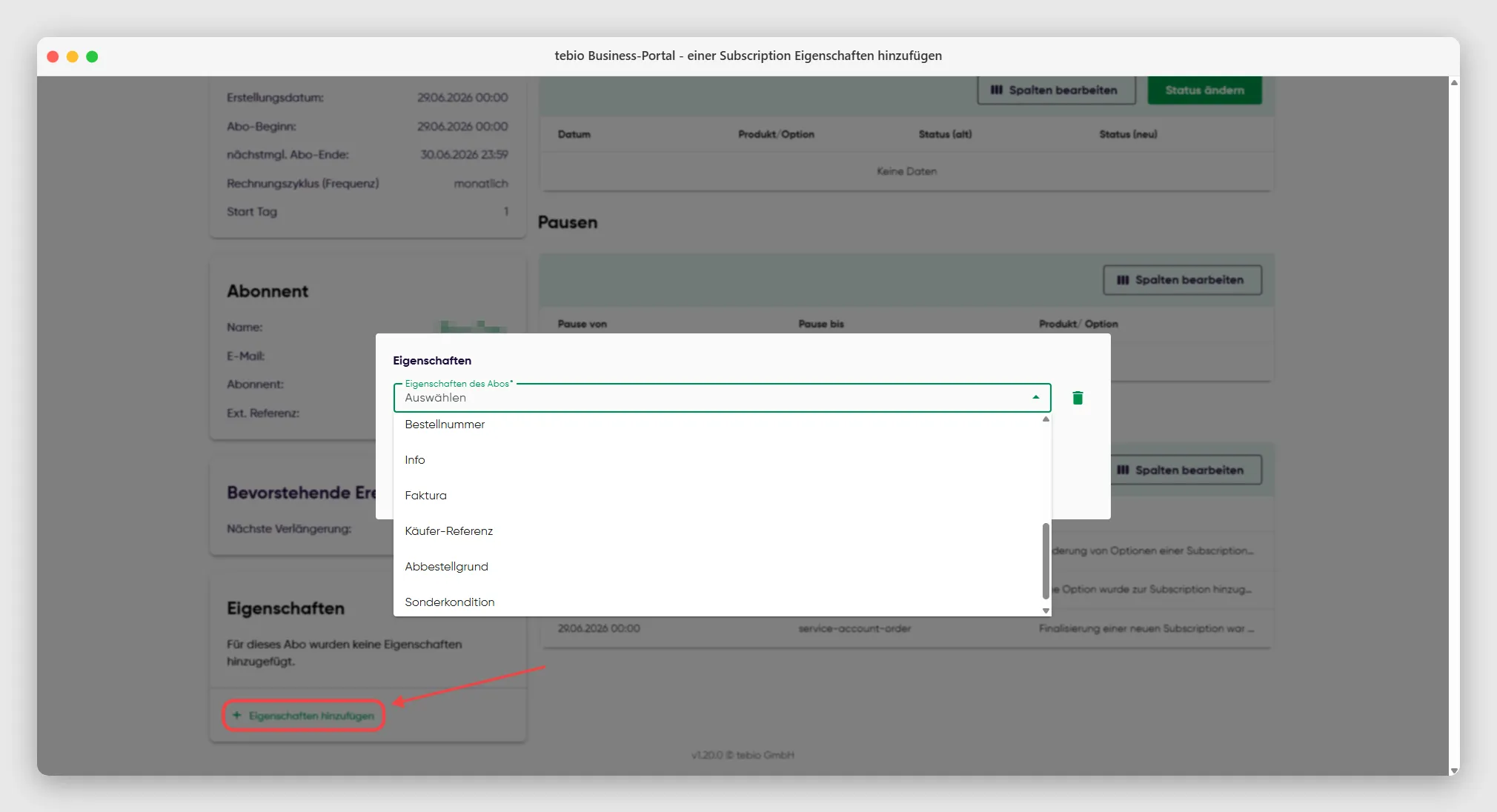This screenshot has height=812, width=1497.
Task: Select the Käufer-Referenz option
Action: coord(722,531)
